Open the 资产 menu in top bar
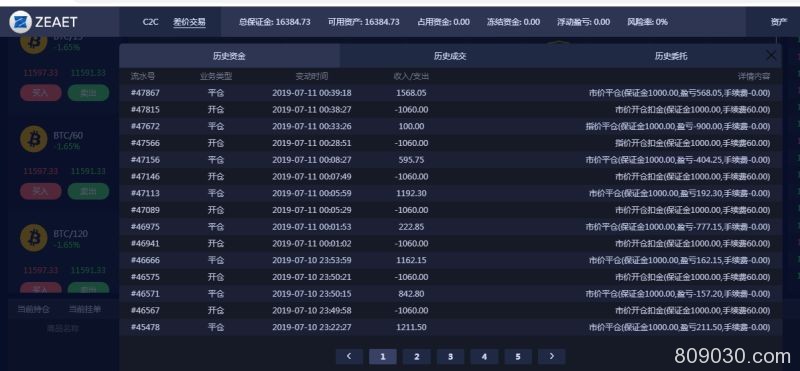The width and height of the screenshot is (800, 371). [x=779, y=22]
